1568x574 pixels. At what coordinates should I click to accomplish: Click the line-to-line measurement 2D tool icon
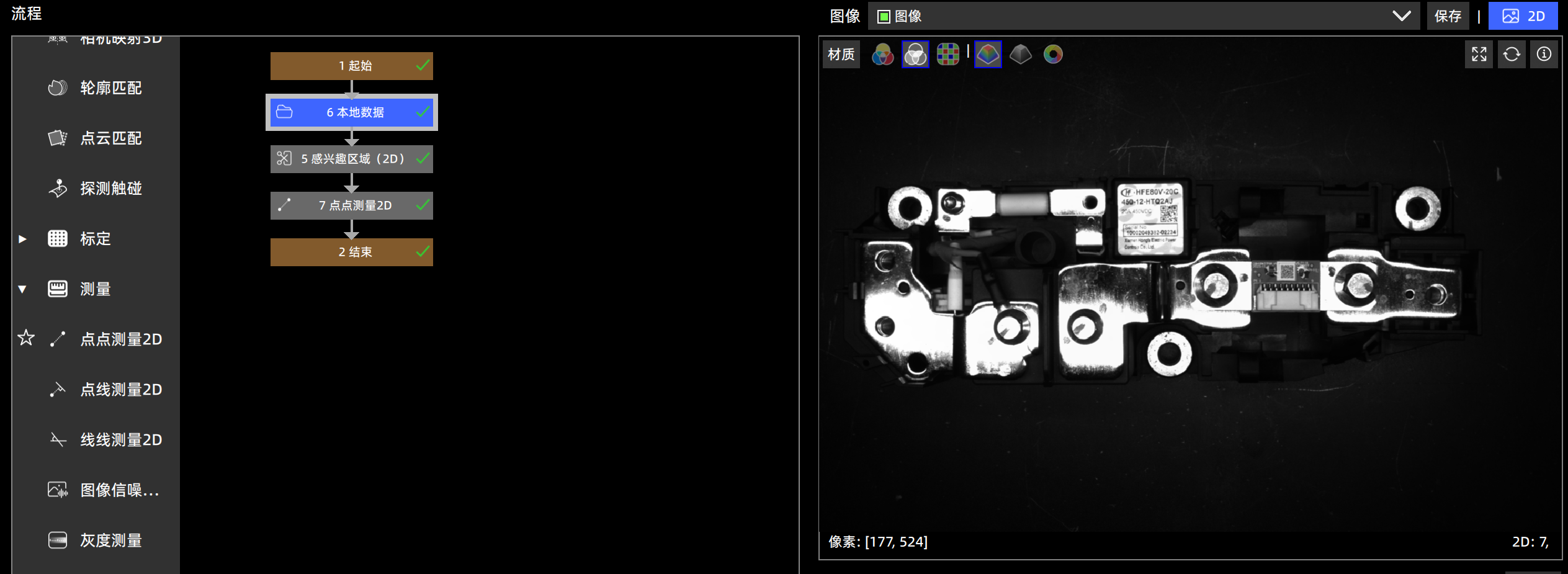[58, 440]
